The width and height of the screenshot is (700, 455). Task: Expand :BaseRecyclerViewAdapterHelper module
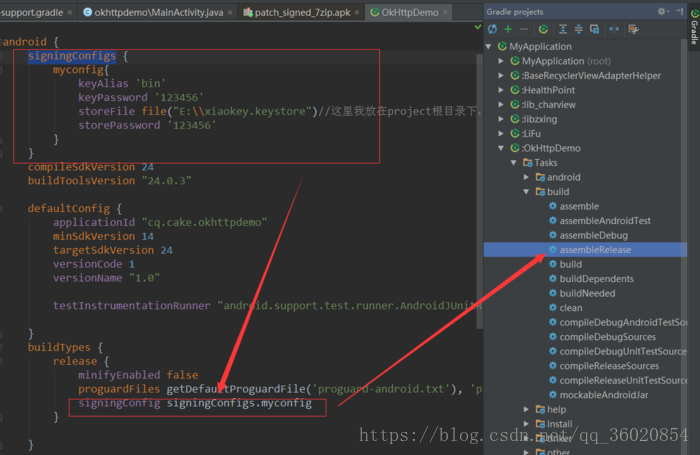point(501,75)
